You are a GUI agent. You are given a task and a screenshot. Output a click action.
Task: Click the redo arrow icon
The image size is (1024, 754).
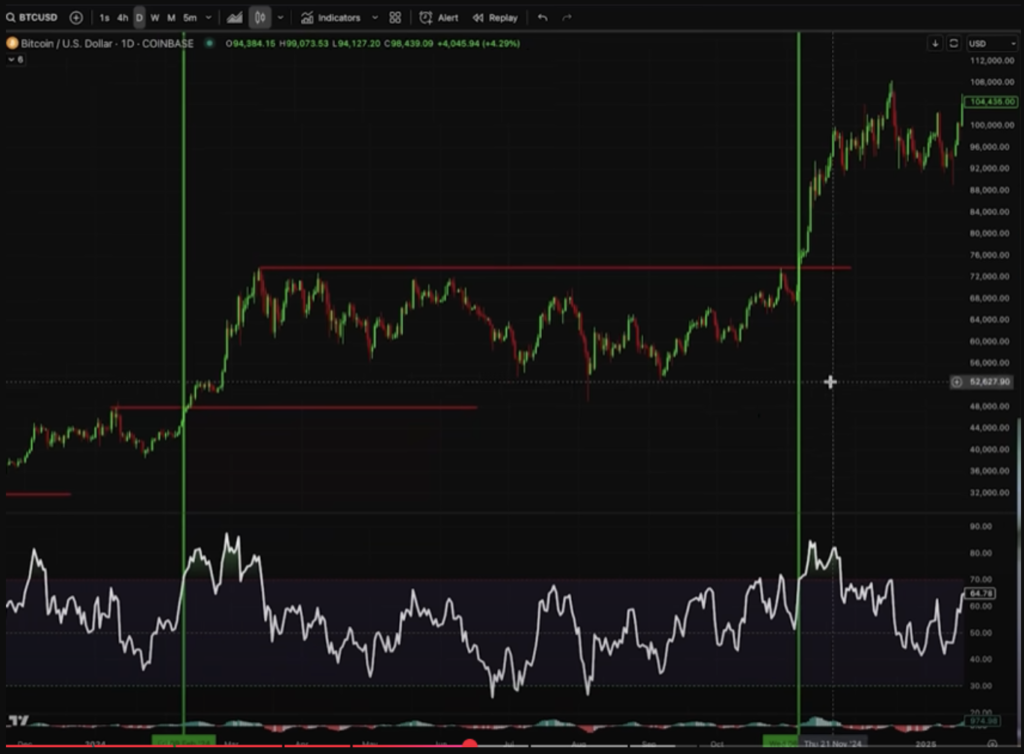tap(567, 17)
